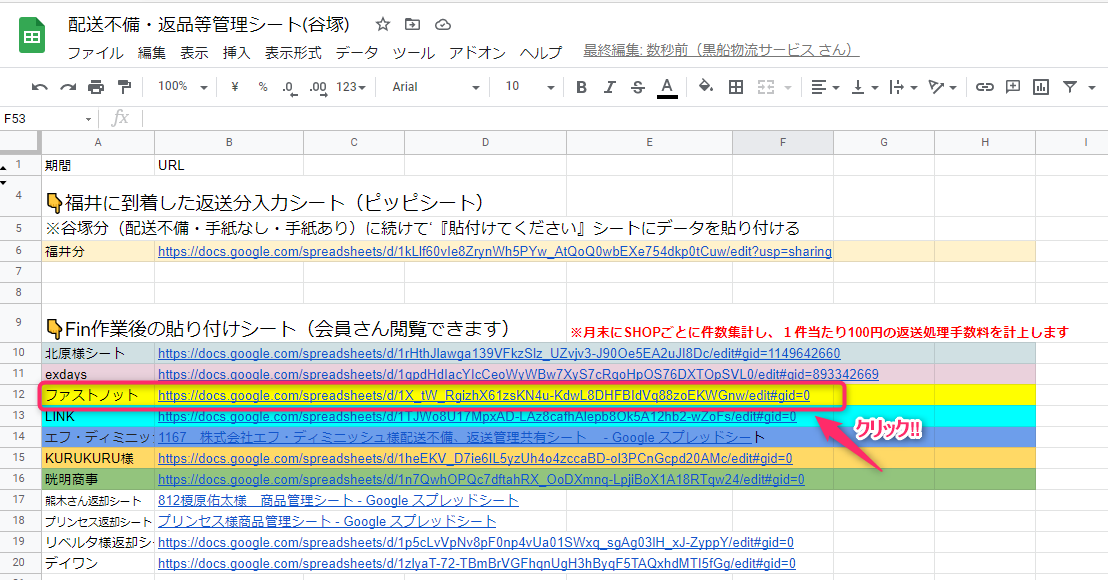The height and width of the screenshot is (580, 1108).
Task: Toggle strikethrough formatting
Action: point(637,87)
